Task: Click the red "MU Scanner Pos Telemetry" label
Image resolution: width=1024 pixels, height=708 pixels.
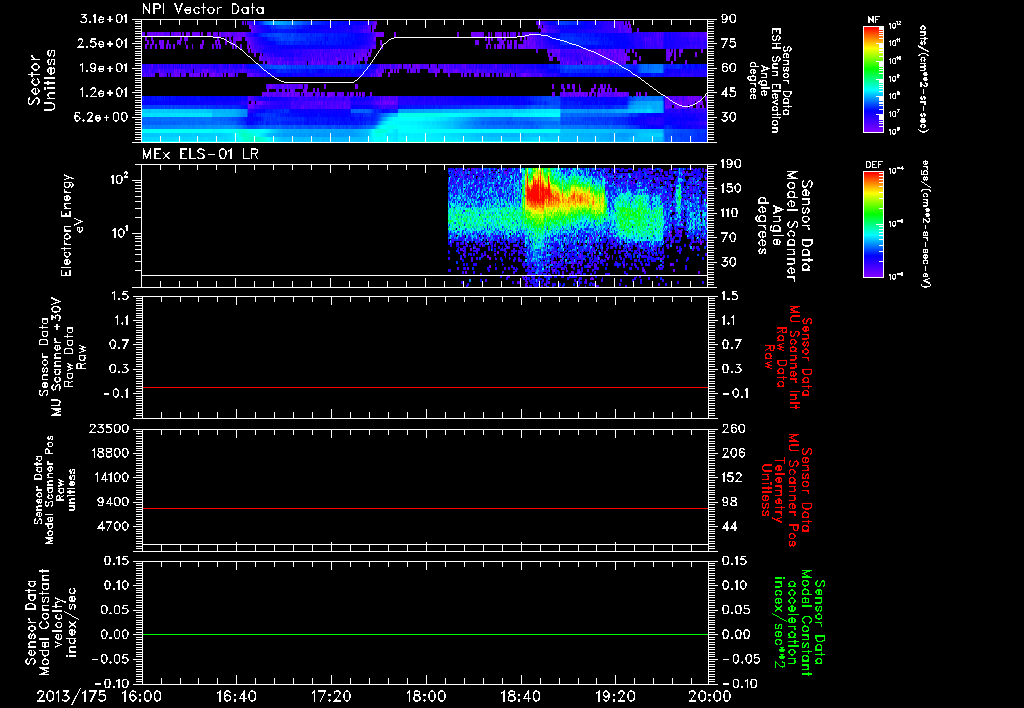Action: click(x=787, y=490)
